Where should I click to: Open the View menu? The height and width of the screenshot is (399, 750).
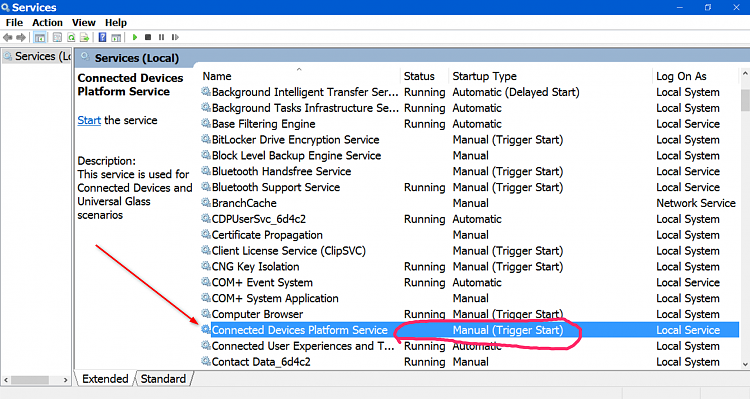point(84,22)
